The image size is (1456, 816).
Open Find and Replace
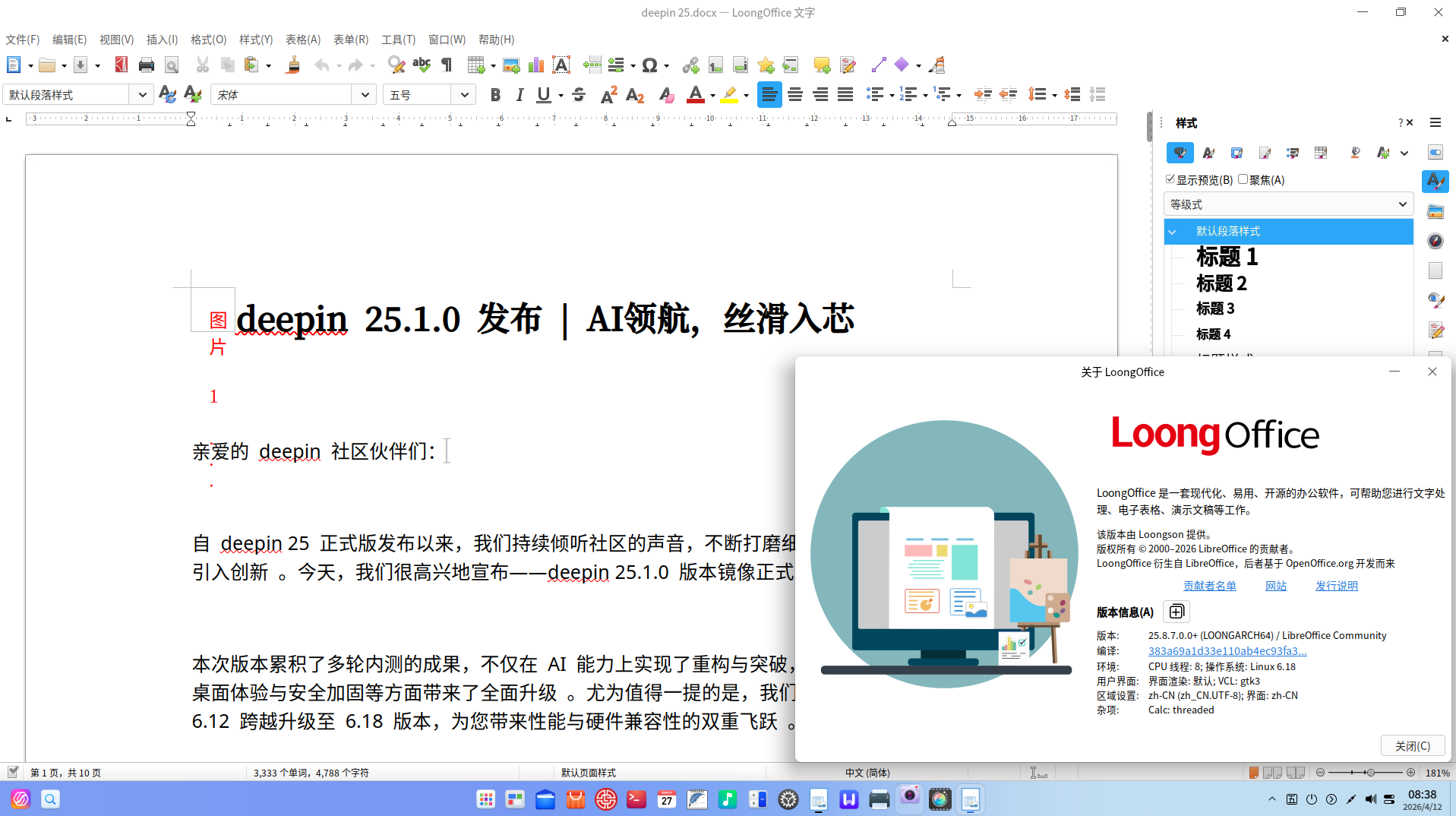pos(396,65)
